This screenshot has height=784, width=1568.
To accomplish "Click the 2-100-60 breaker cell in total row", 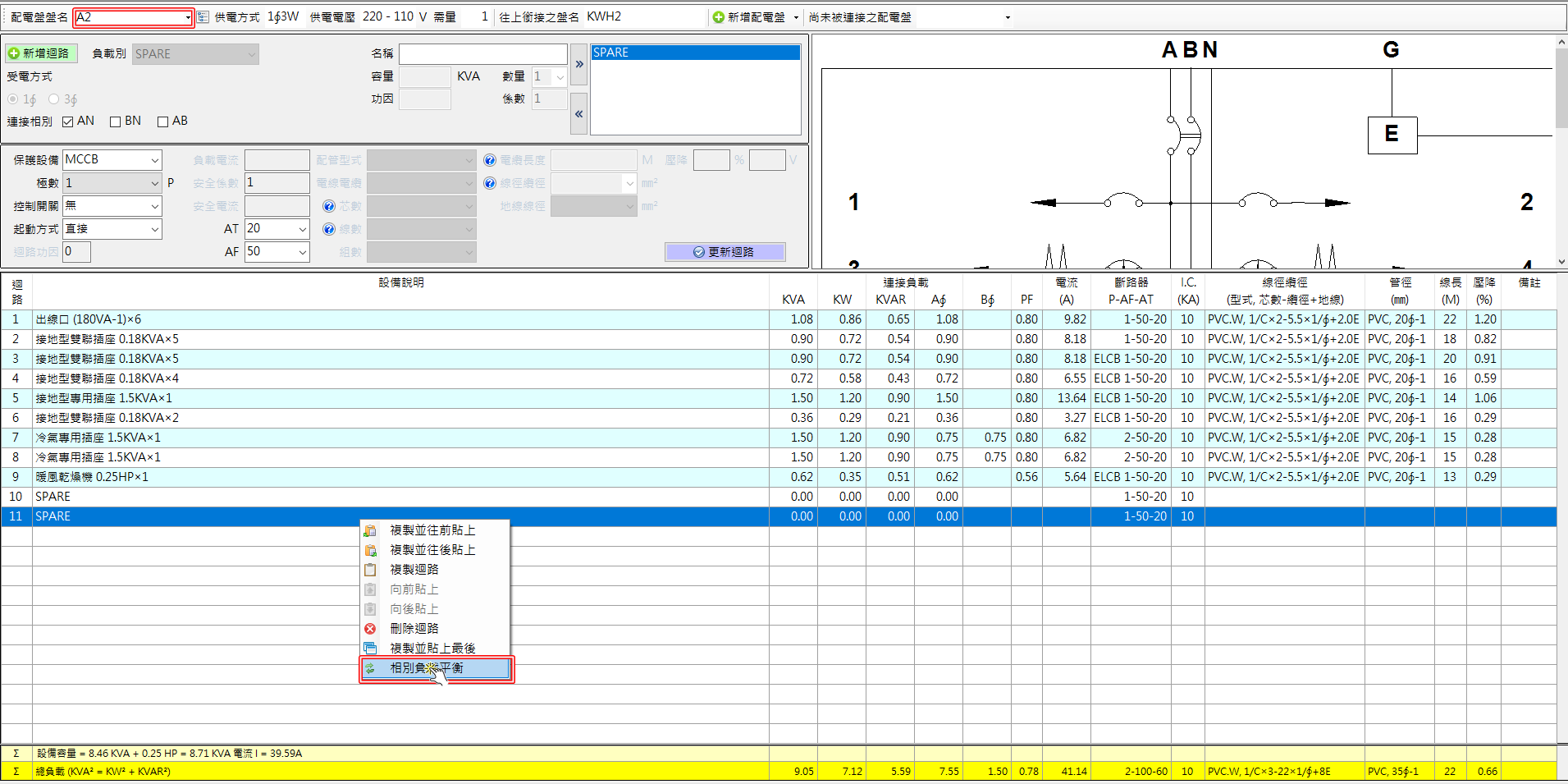I will point(1131,772).
